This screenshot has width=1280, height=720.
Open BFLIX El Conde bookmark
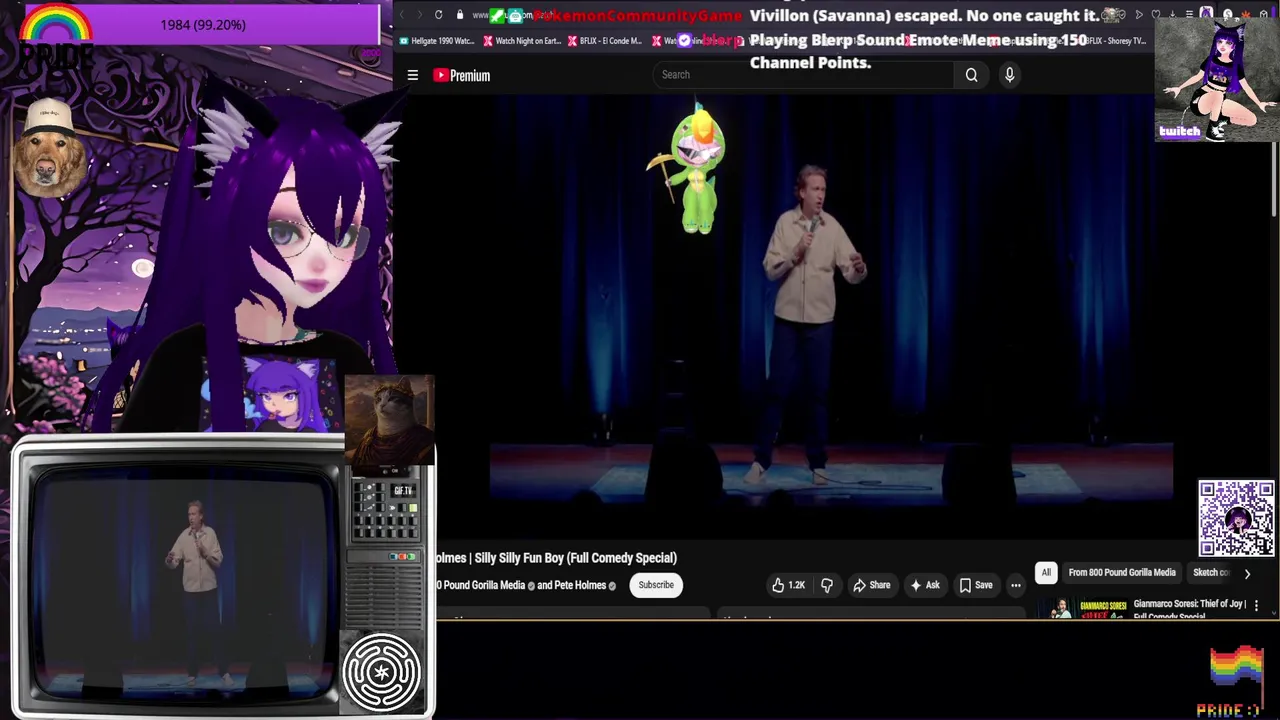click(x=604, y=41)
